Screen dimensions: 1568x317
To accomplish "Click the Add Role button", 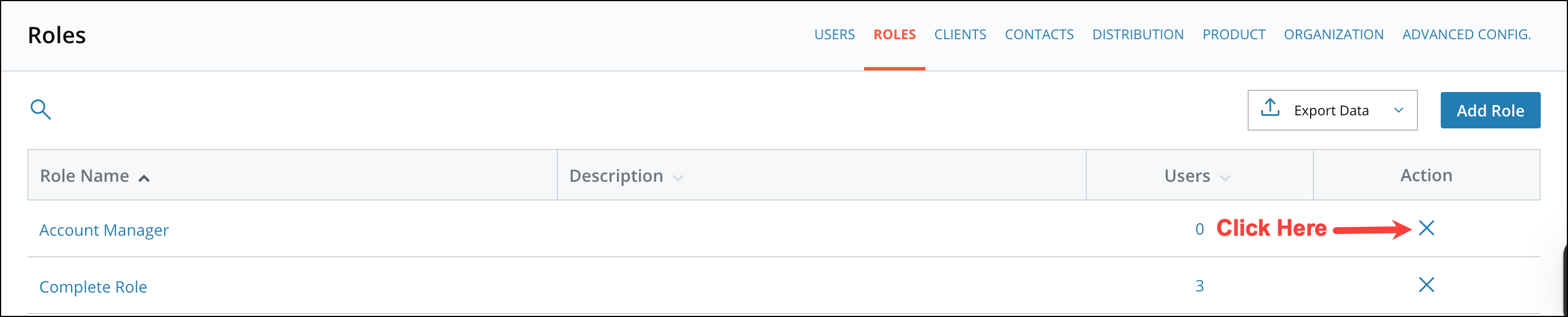I will 1490,110.
